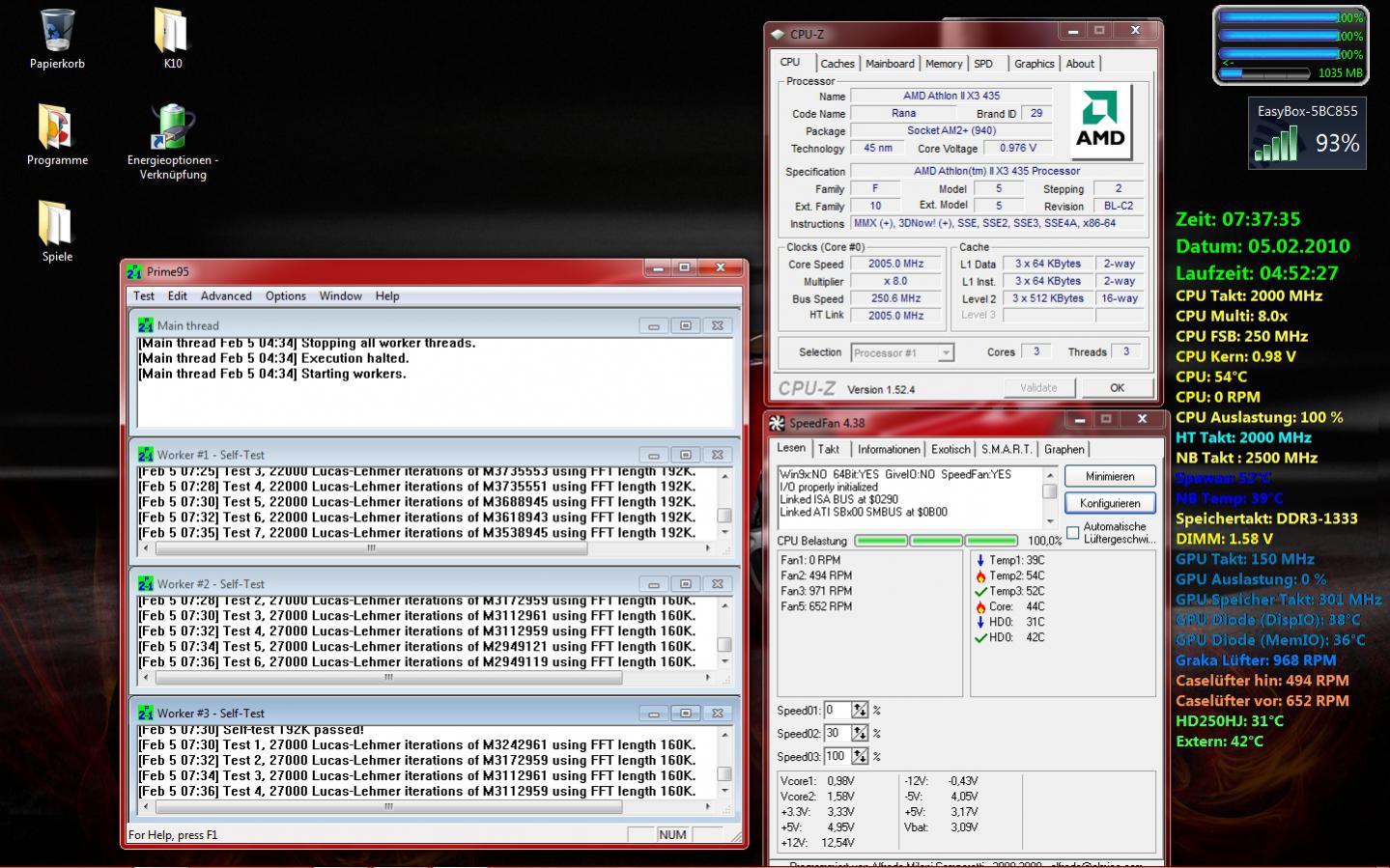Open the Options menu in Prime95

(286, 296)
